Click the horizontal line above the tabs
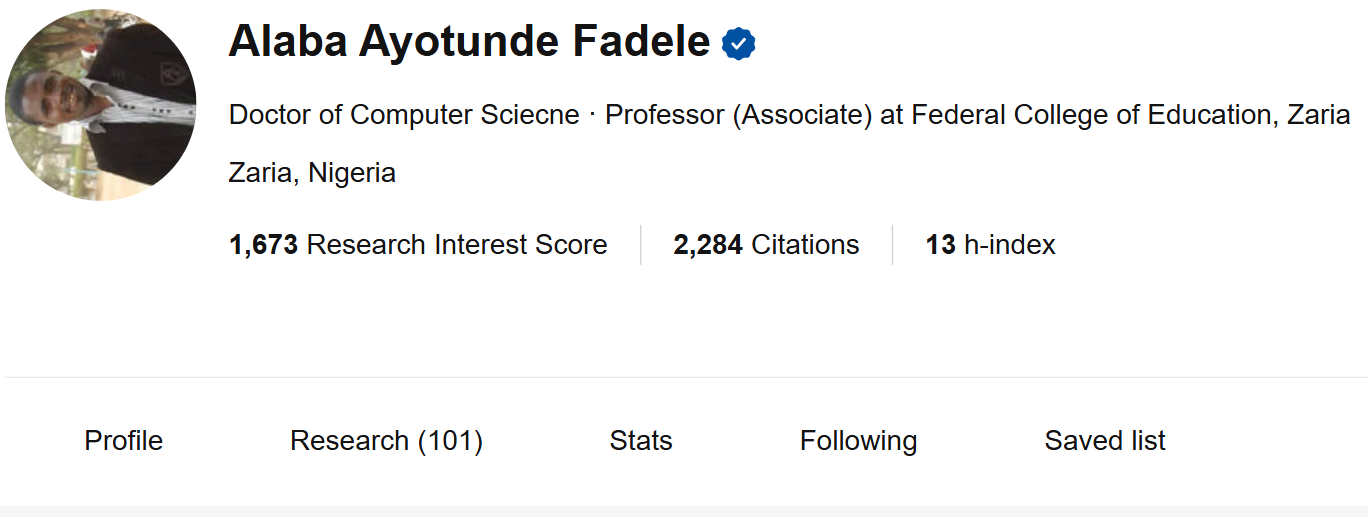Image resolution: width=1368 pixels, height=517 pixels. coord(686,377)
